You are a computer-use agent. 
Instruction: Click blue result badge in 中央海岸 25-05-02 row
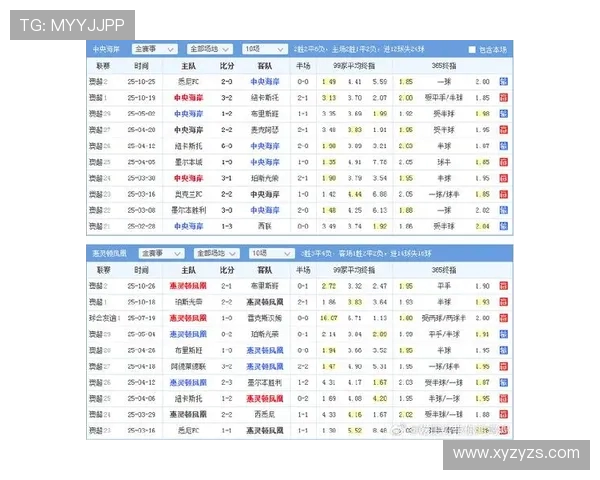coord(504,114)
